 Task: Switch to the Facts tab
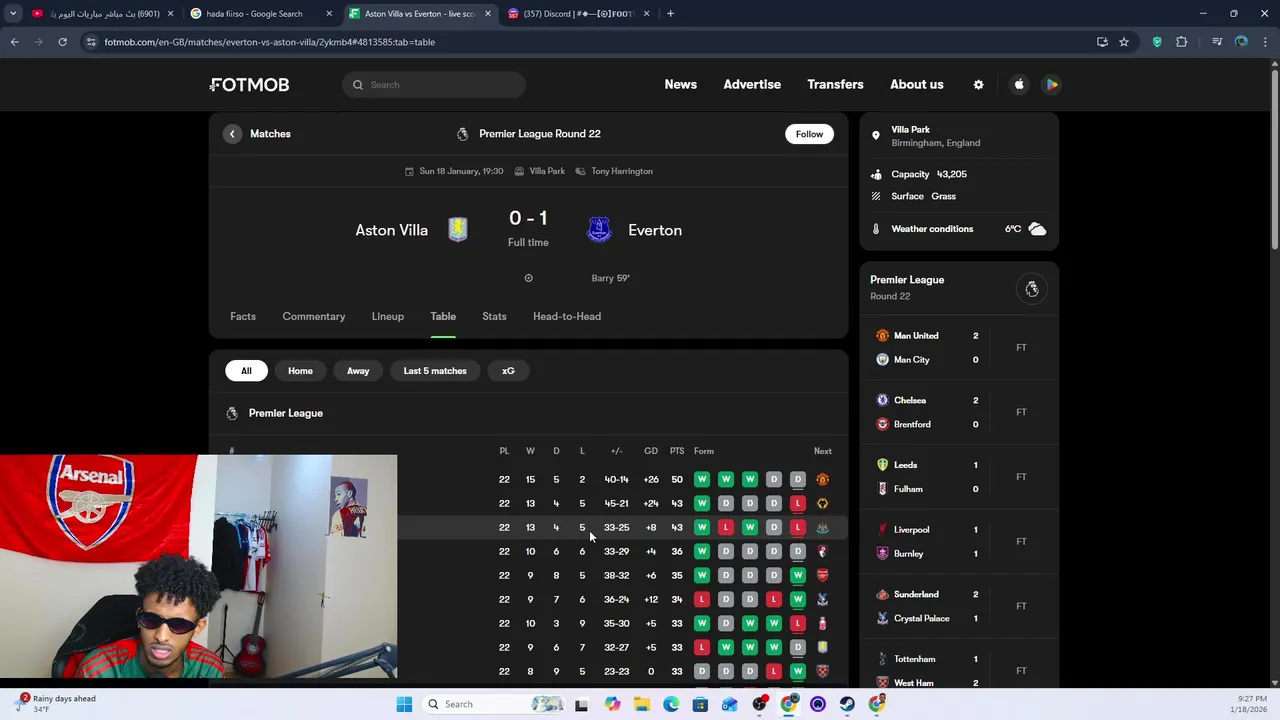pyautogui.click(x=243, y=317)
